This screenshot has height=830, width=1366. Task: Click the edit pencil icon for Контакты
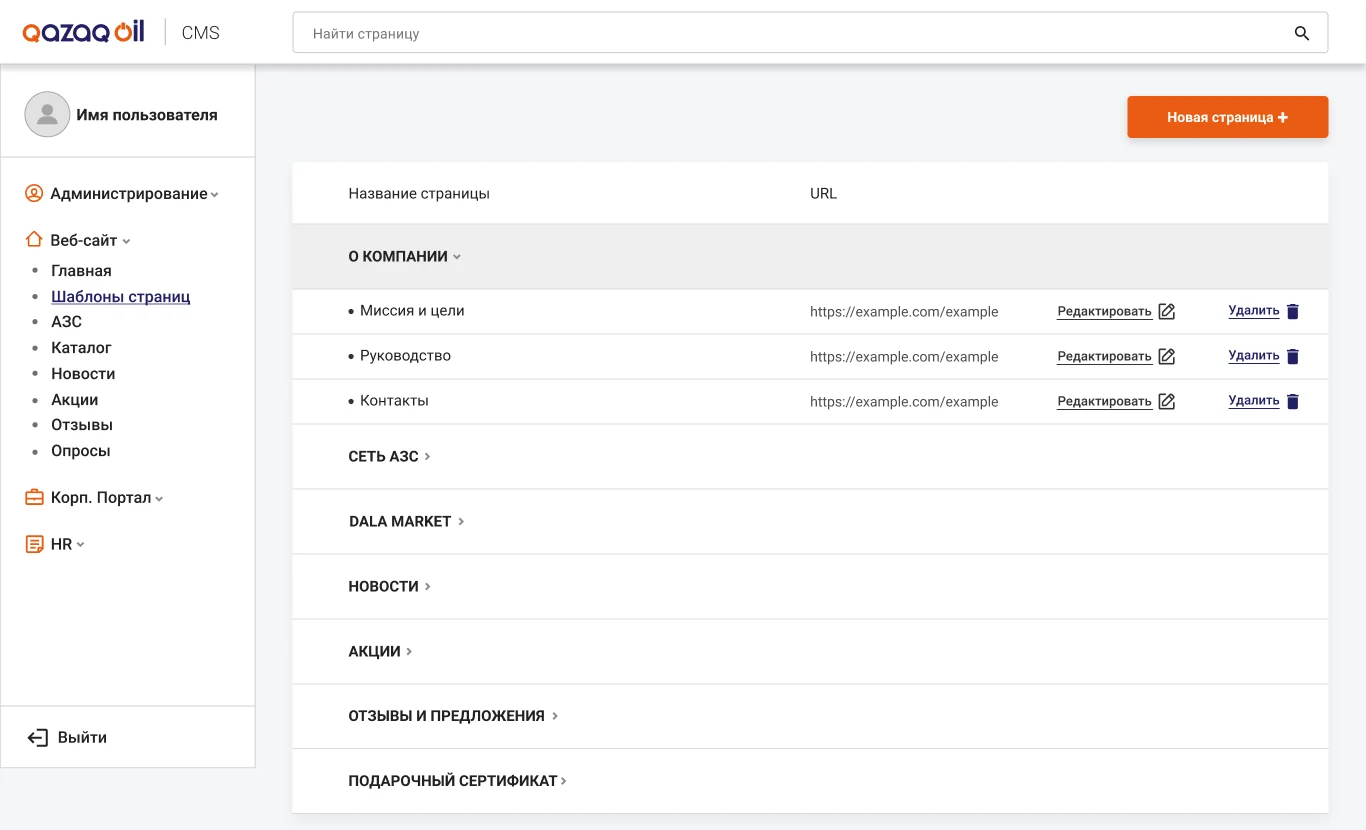click(1166, 401)
